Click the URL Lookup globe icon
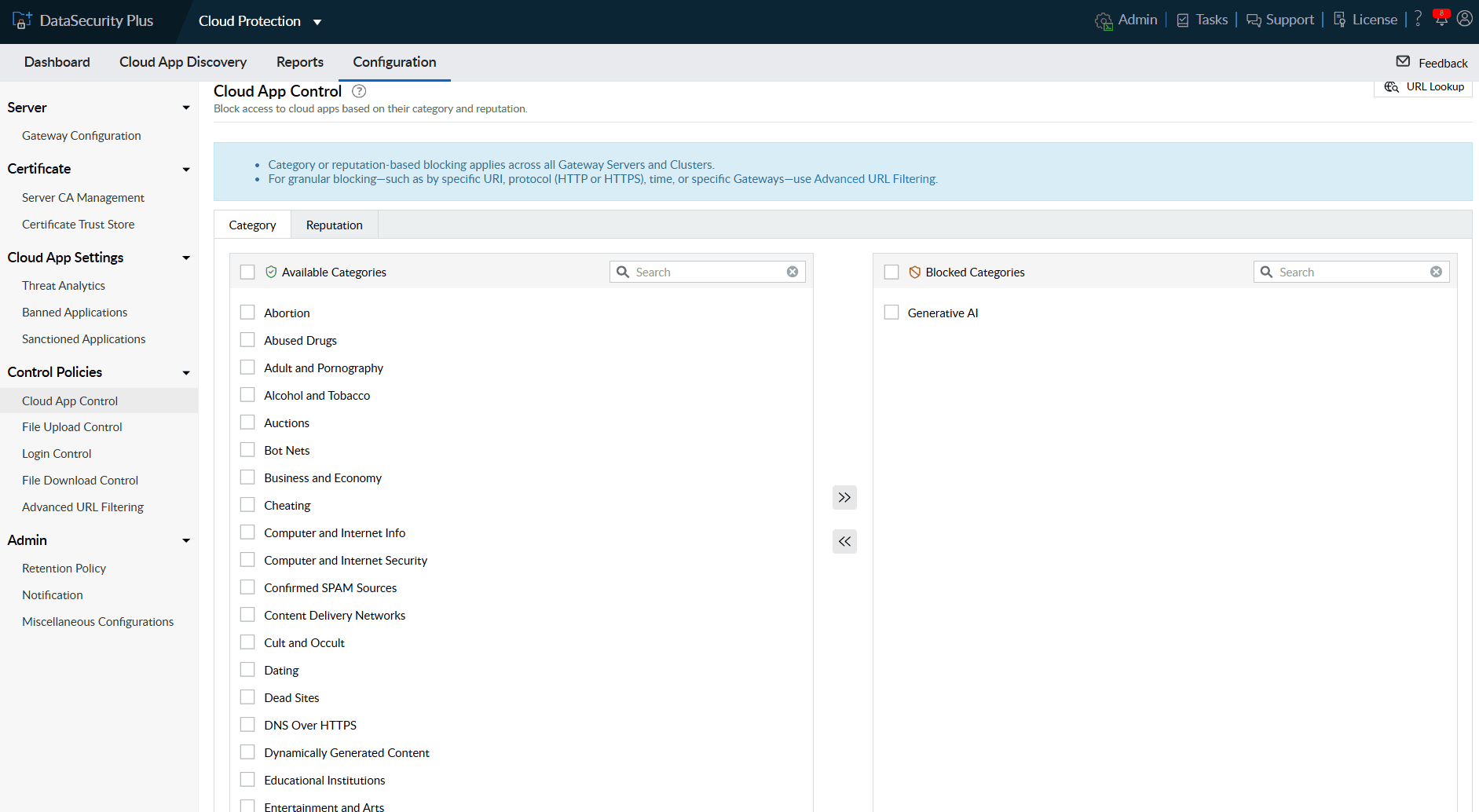Screen dimensions: 1479x812 click(1391, 86)
